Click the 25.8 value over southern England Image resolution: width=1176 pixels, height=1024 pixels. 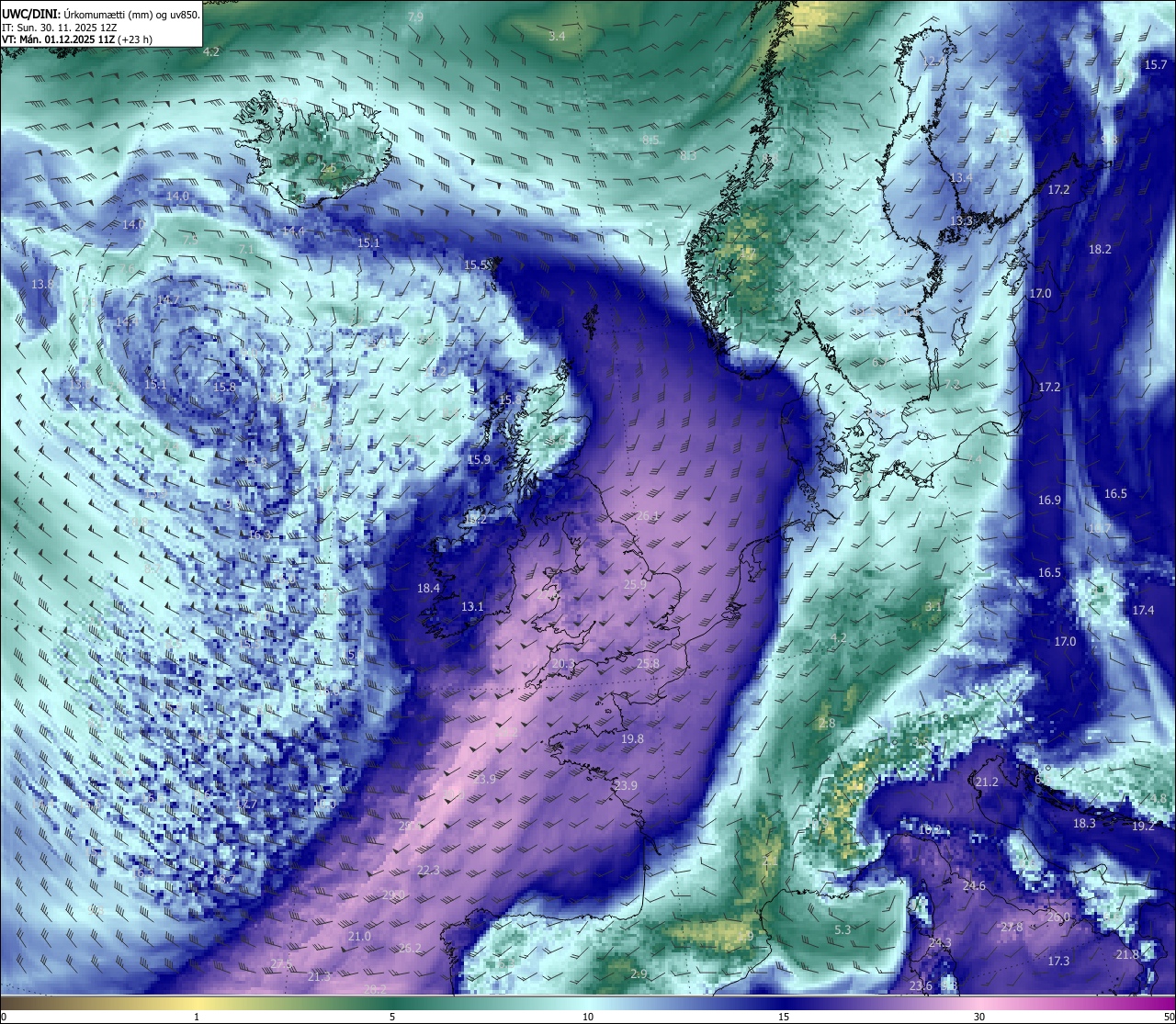click(x=648, y=663)
